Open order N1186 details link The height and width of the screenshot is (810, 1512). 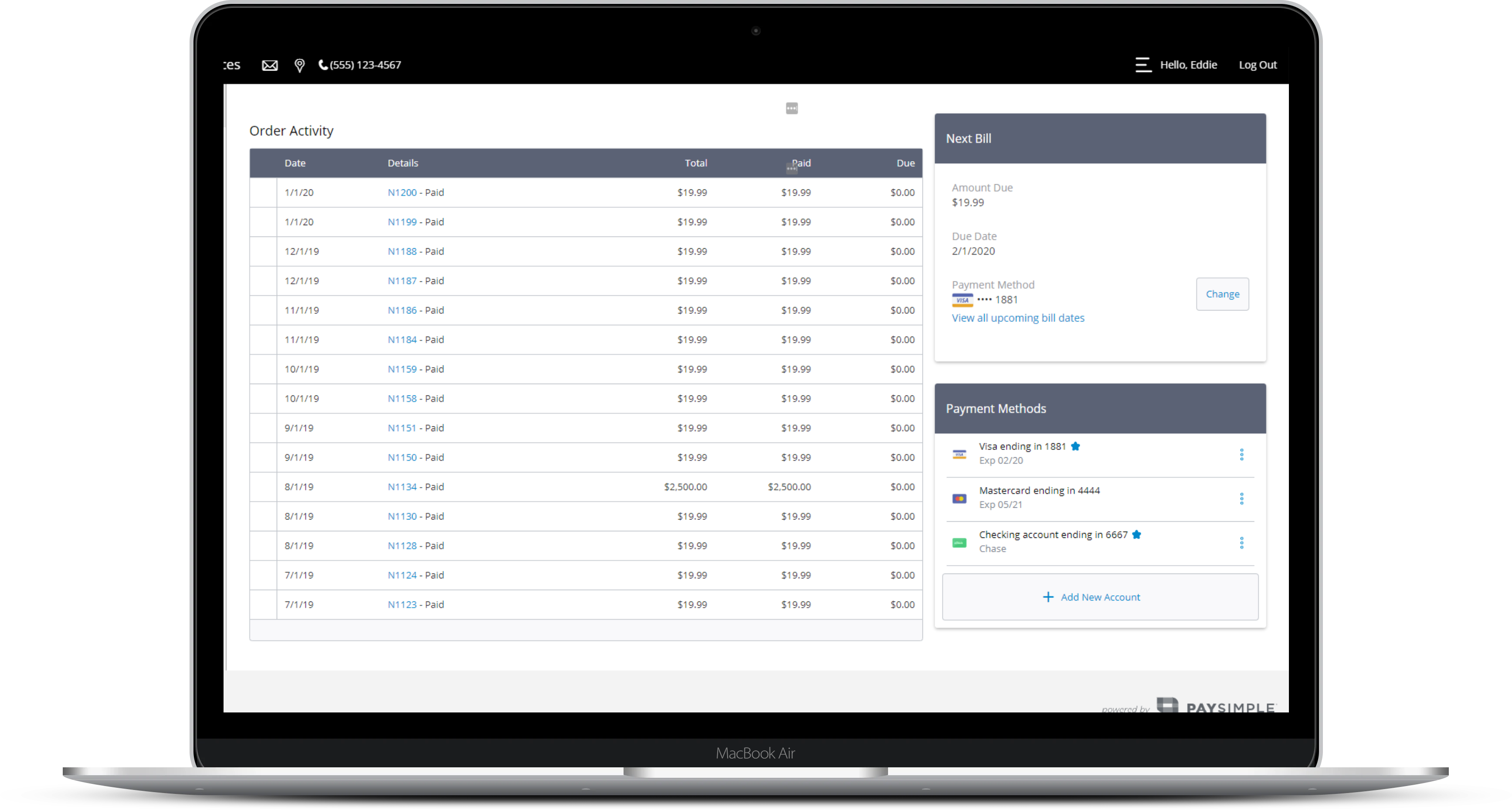coord(402,310)
